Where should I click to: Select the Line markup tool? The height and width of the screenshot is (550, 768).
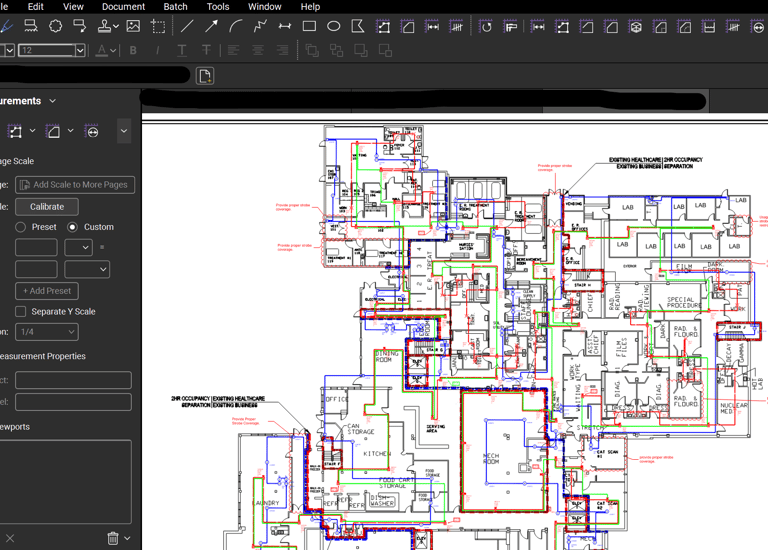pos(187,26)
